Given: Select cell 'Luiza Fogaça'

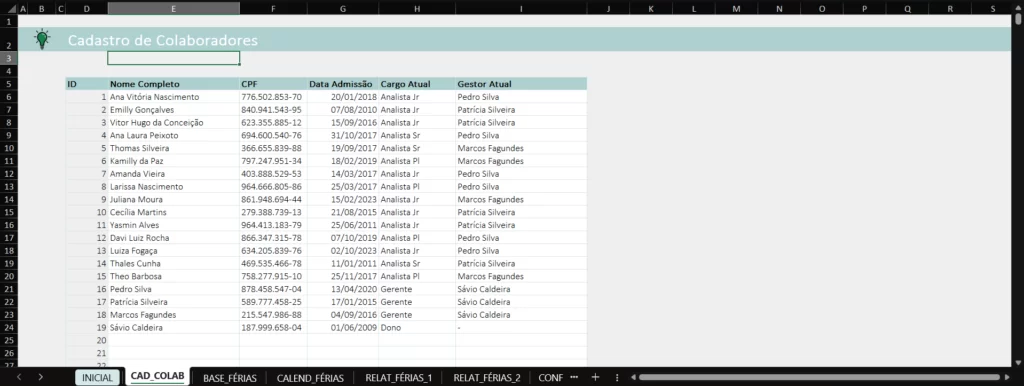Looking at the screenshot, I should pos(173,250).
